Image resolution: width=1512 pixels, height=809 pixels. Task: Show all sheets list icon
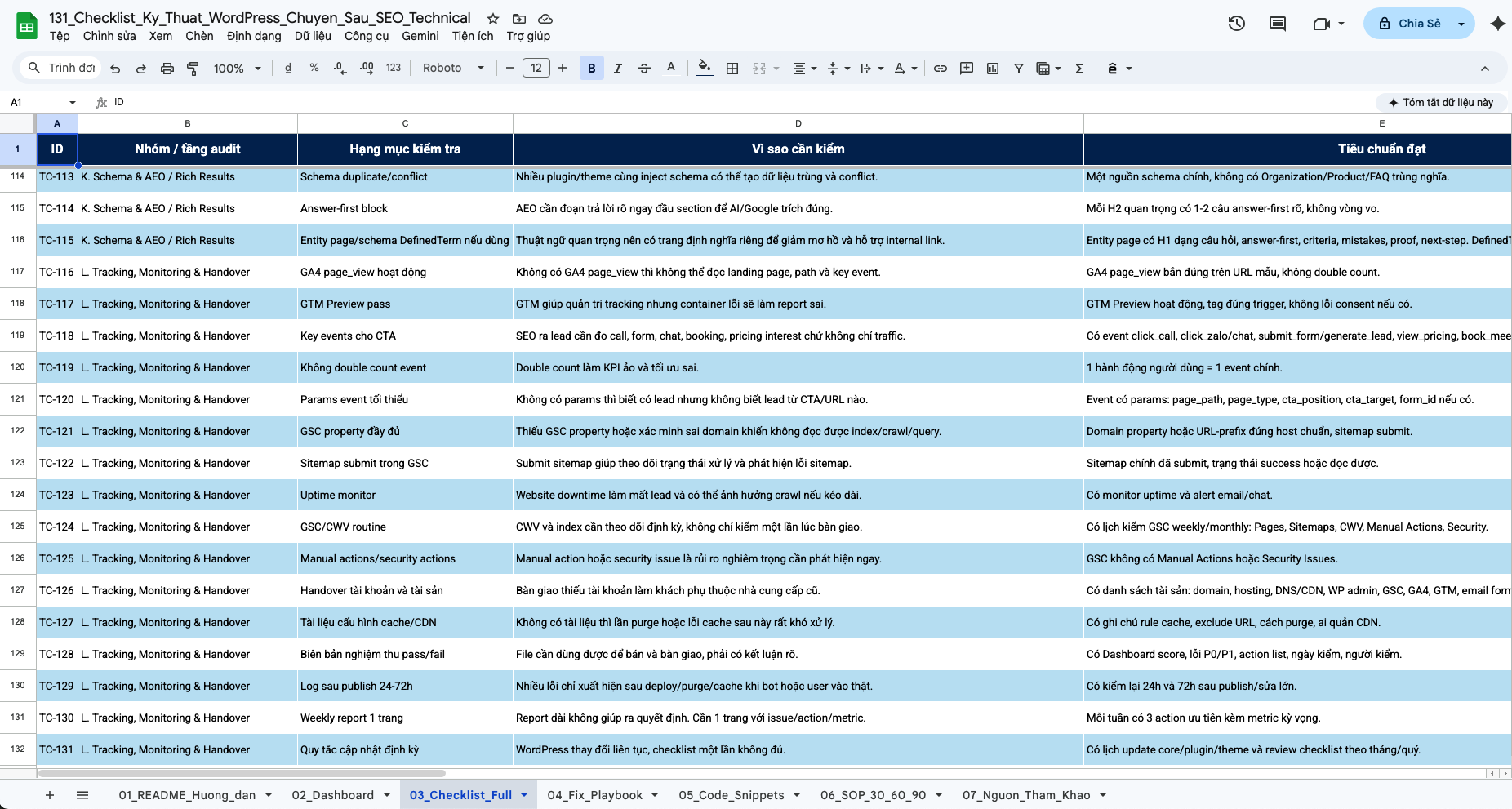[82, 795]
